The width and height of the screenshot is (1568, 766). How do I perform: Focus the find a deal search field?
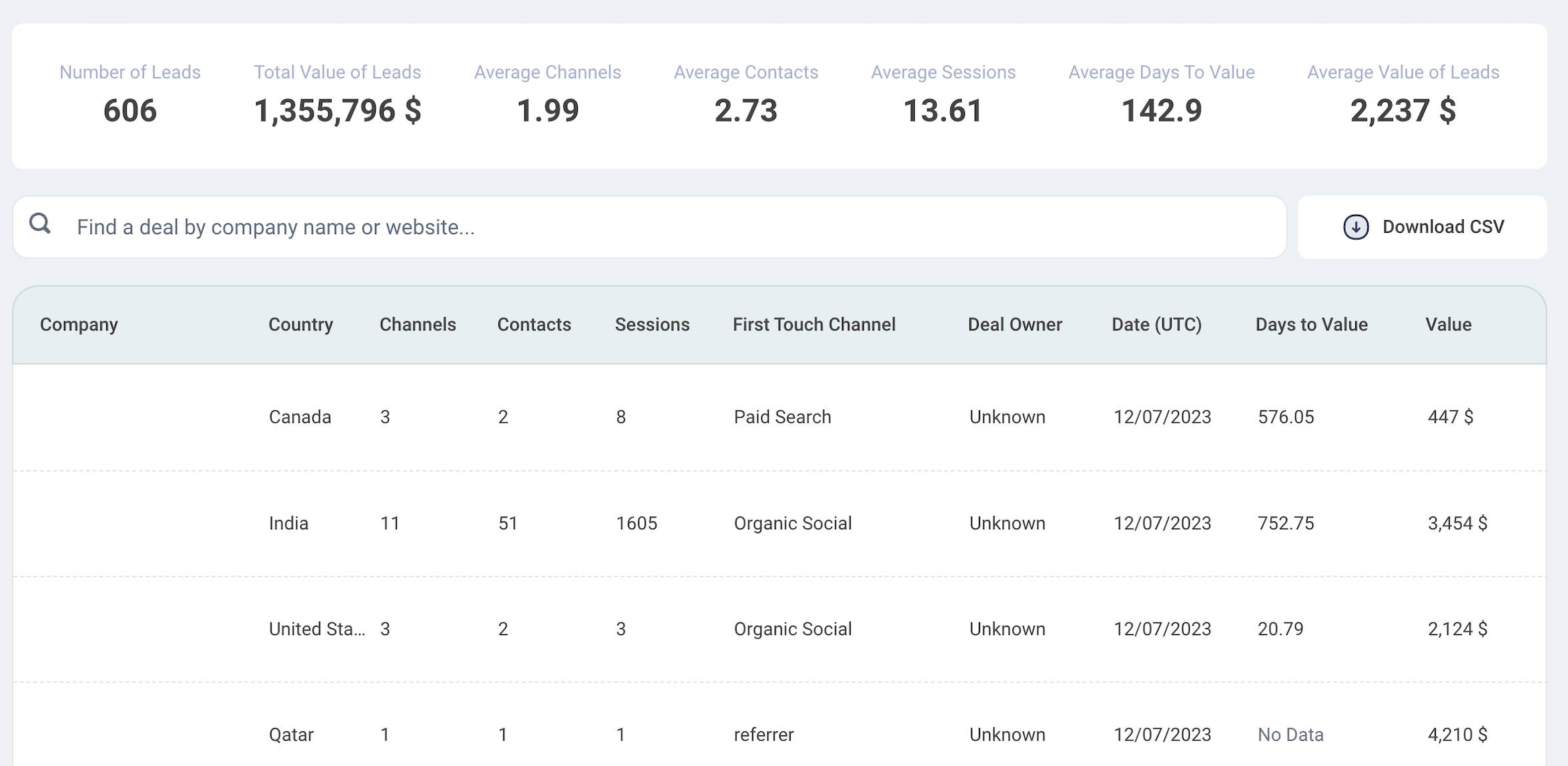pyautogui.click(x=649, y=227)
